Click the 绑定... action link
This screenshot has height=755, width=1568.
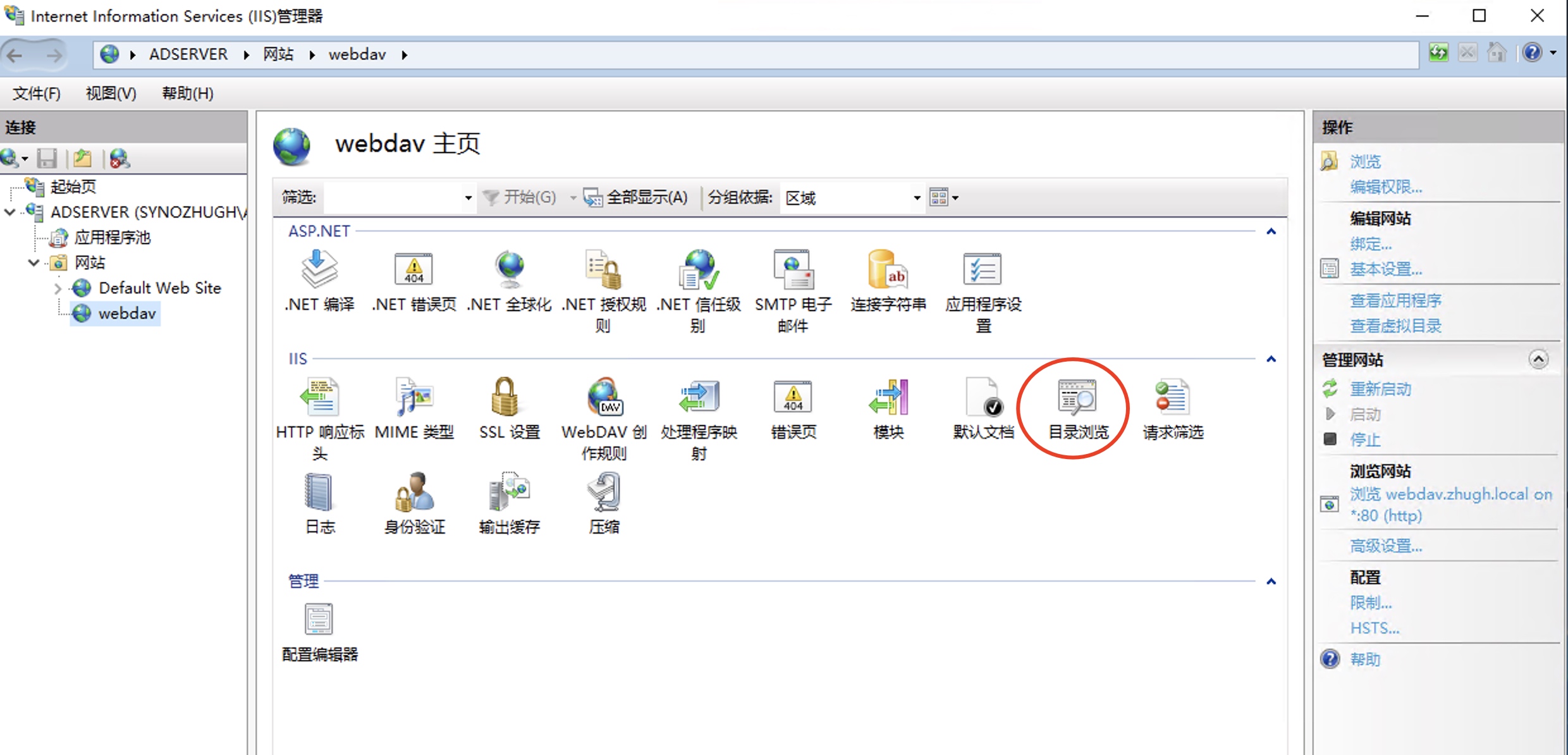tap(1371, 244)
